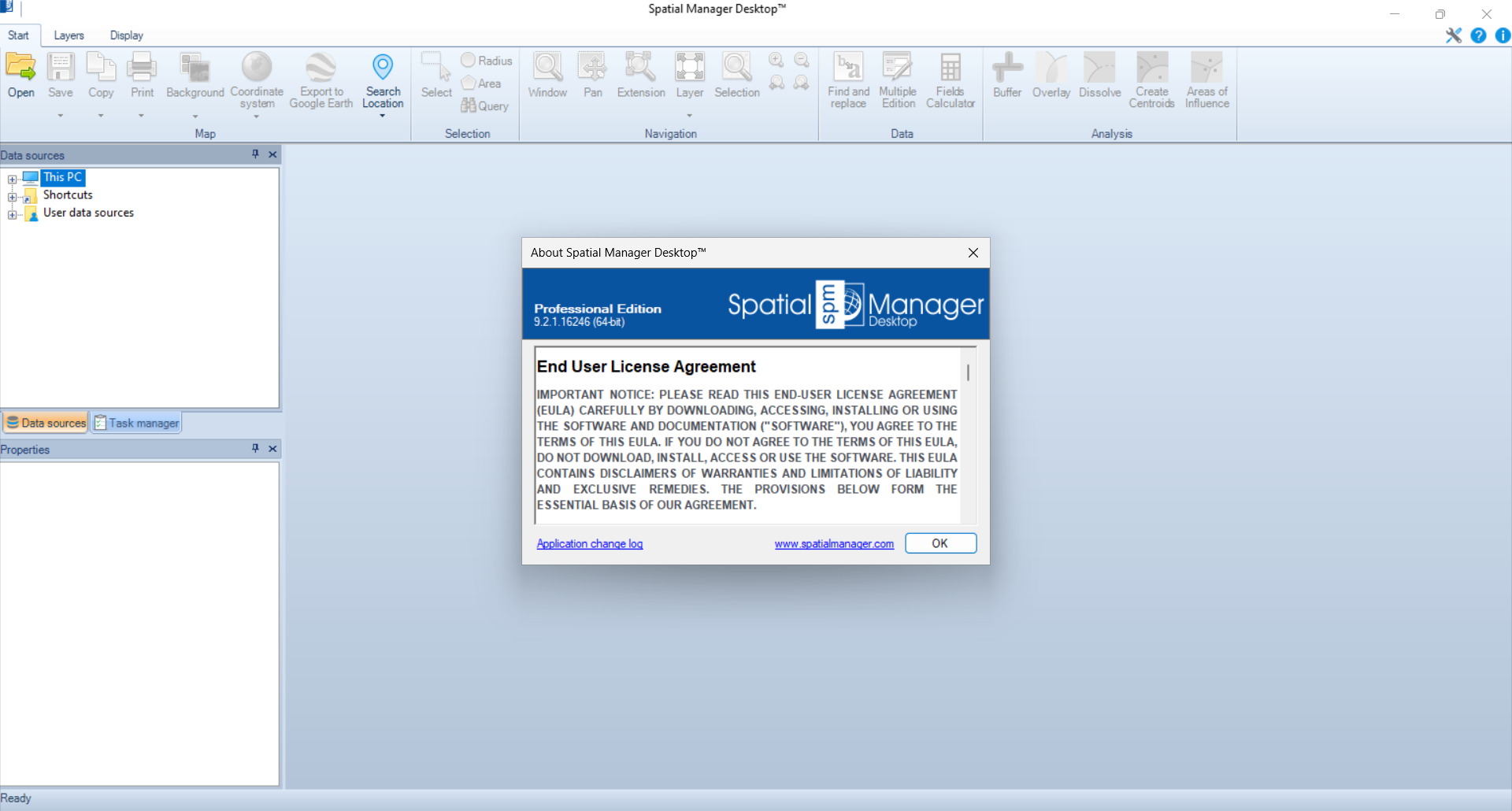Click the Save disk icon
The width and height of the screenshot is (1512, 811).
click(61, 68)
